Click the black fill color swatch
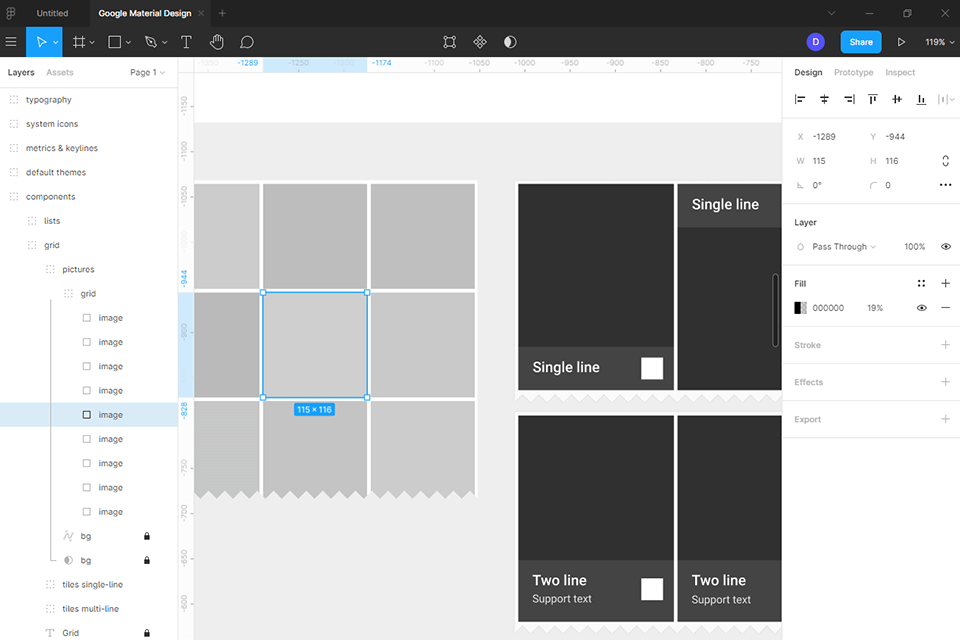 coord(800,308)
